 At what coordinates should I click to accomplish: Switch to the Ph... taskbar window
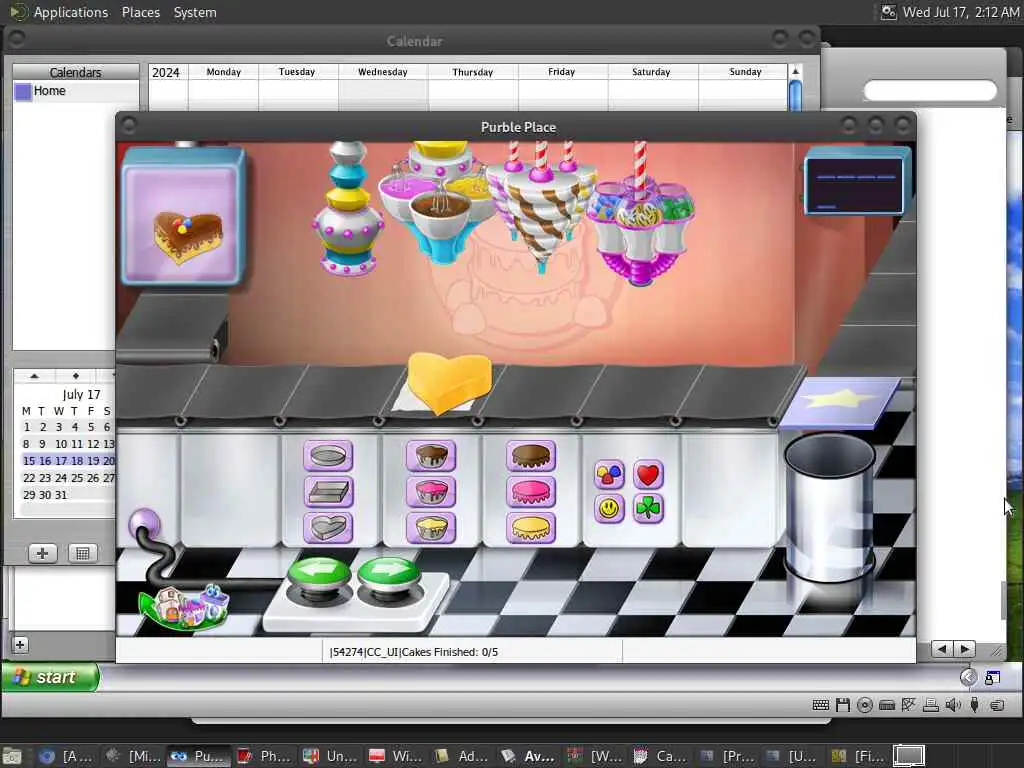[264, 756]
